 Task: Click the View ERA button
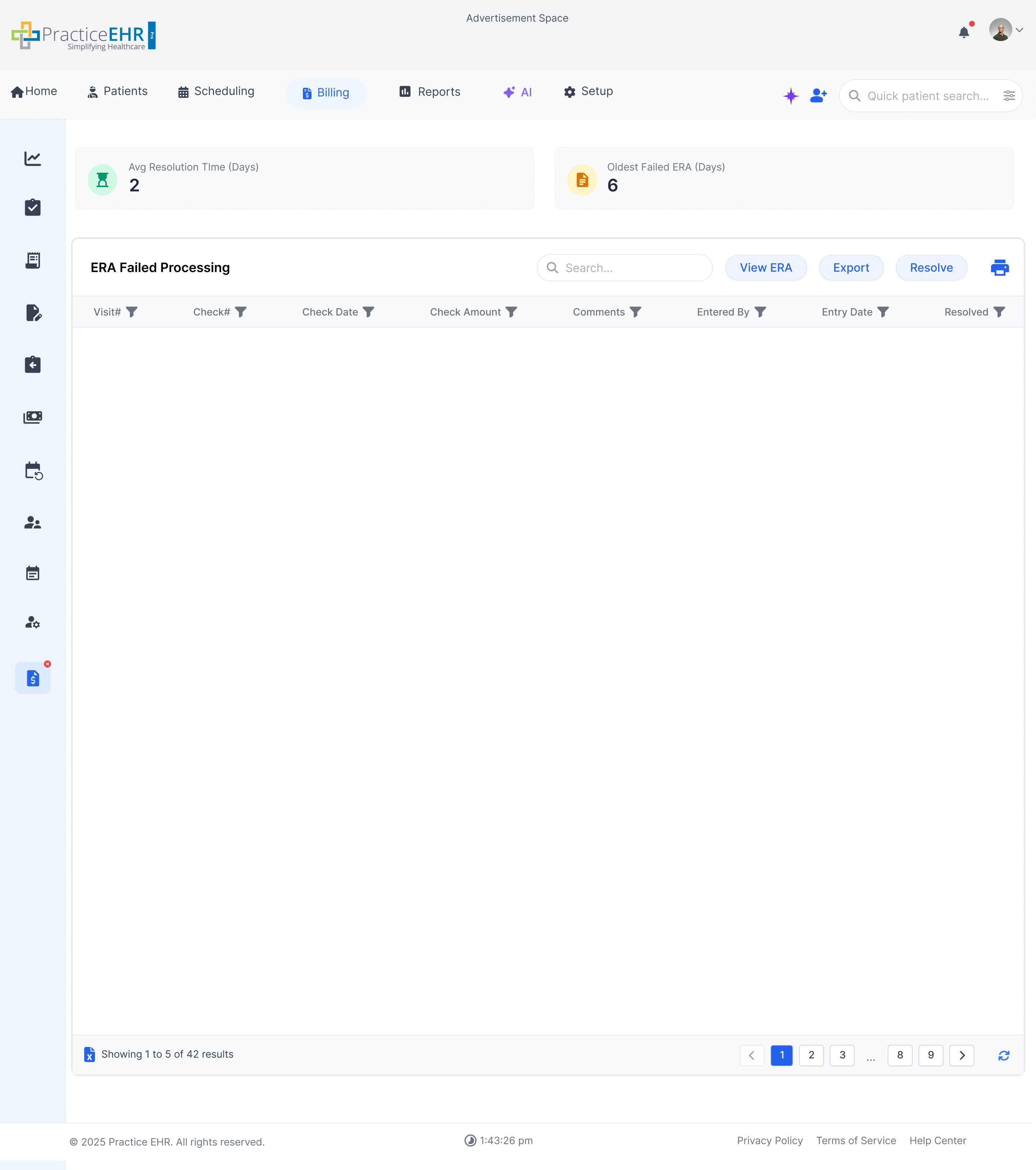click(765, 268)
